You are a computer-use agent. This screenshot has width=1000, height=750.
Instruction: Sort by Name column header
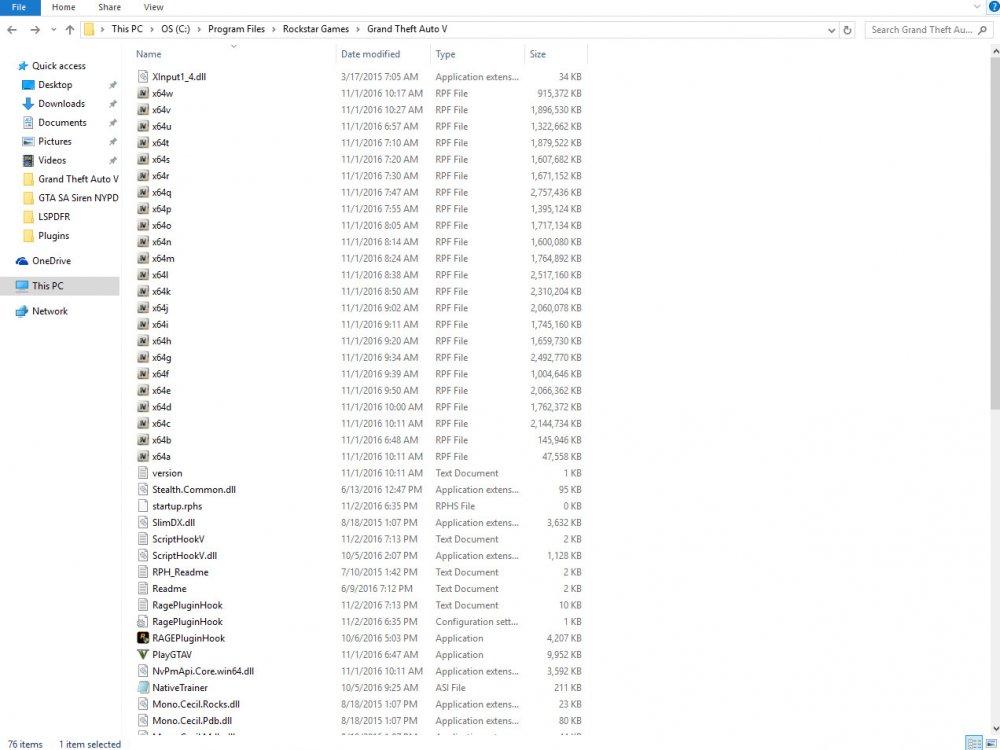click(x=149, y=54)
